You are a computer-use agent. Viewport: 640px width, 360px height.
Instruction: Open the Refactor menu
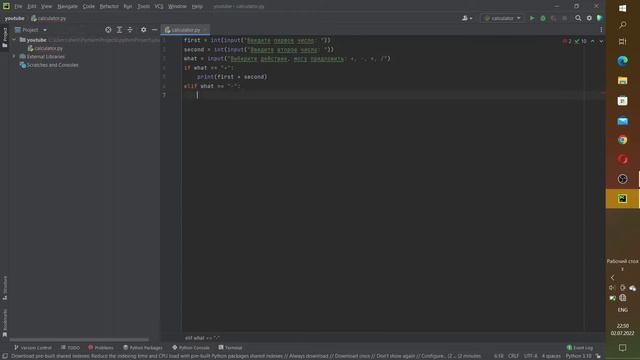coord(109,7)
